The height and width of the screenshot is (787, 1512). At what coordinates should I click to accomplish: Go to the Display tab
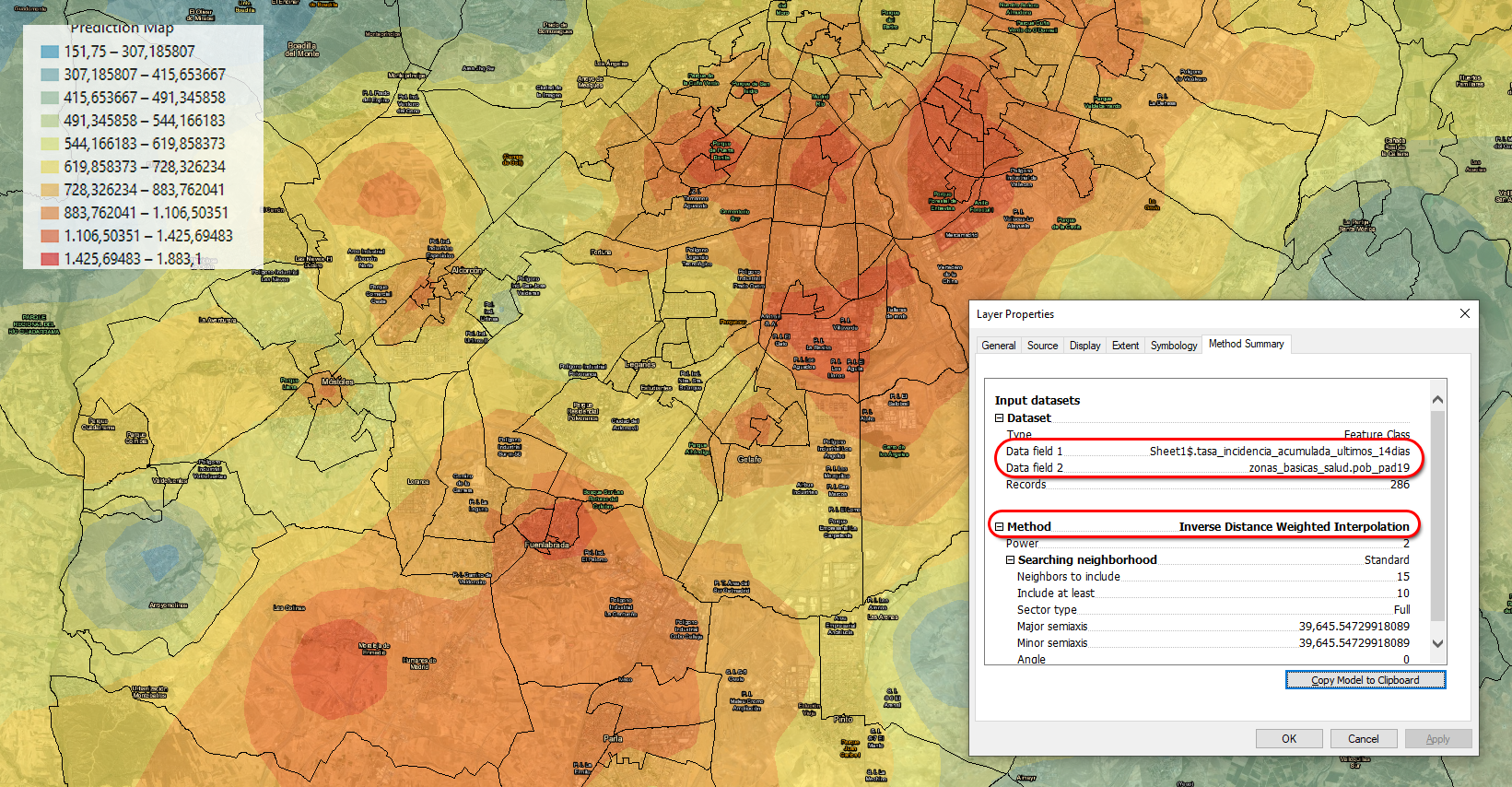point(1084,346)
